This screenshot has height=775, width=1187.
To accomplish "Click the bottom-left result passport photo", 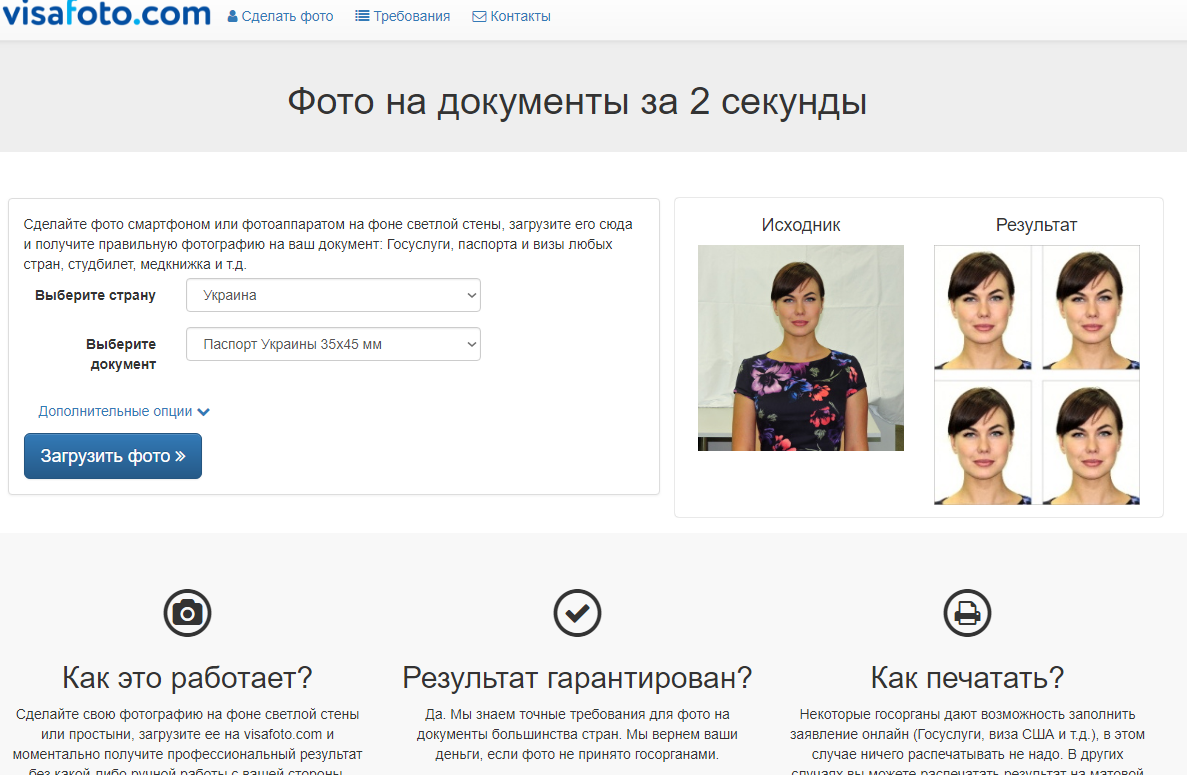I will click(983, 442).
